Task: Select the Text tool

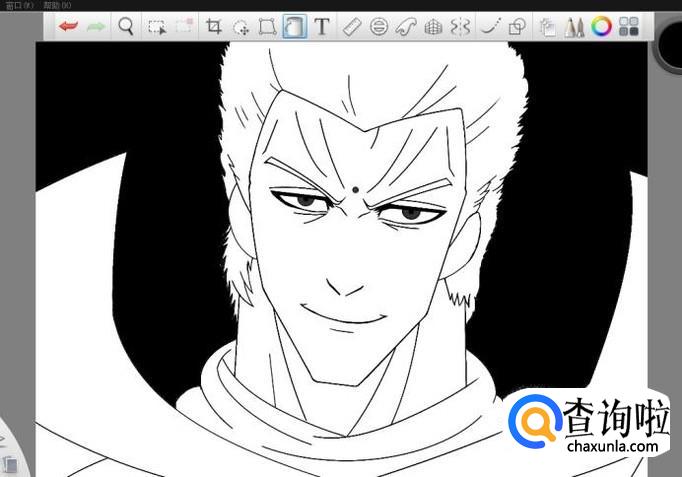Action: click(x=322, y=27)
